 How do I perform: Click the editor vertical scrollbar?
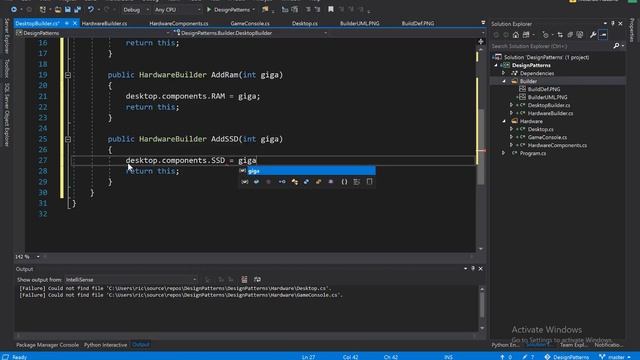481,147
